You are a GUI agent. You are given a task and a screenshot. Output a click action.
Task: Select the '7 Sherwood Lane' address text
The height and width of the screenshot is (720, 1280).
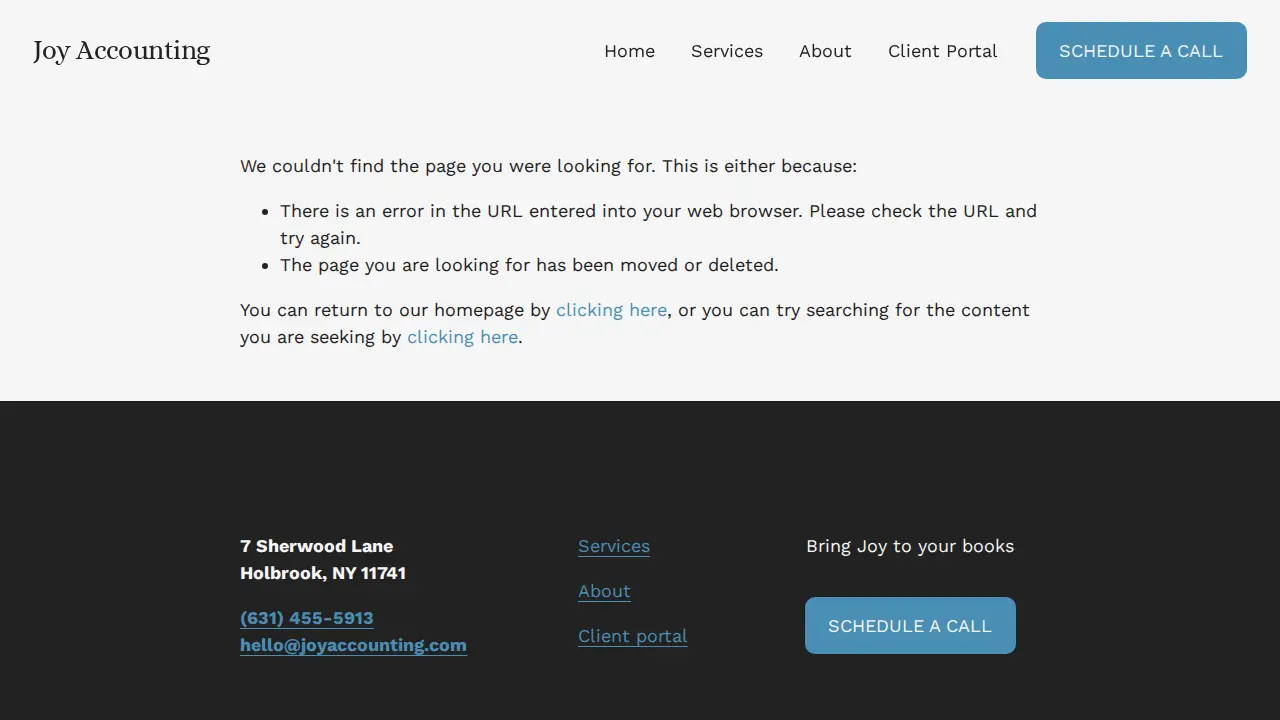click(316, 546)
